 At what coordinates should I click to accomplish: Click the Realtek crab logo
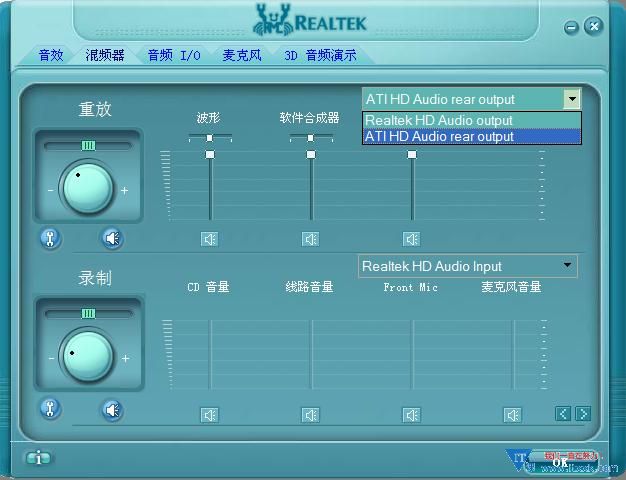(273, 20)
